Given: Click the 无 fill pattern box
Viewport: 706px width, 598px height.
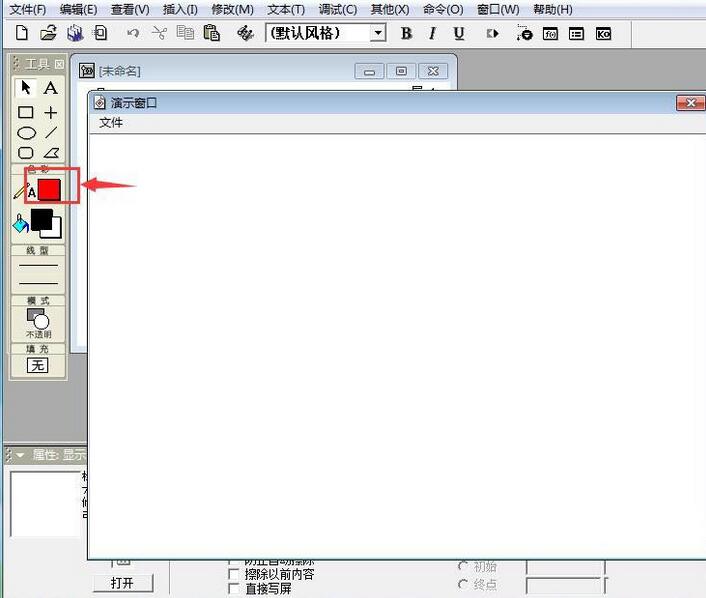Looking at the screenshot, I should (37, 365).
